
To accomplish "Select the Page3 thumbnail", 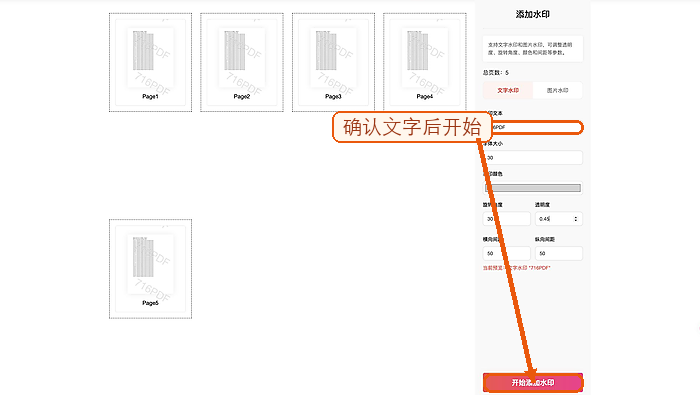I will (x=333, y=62).
